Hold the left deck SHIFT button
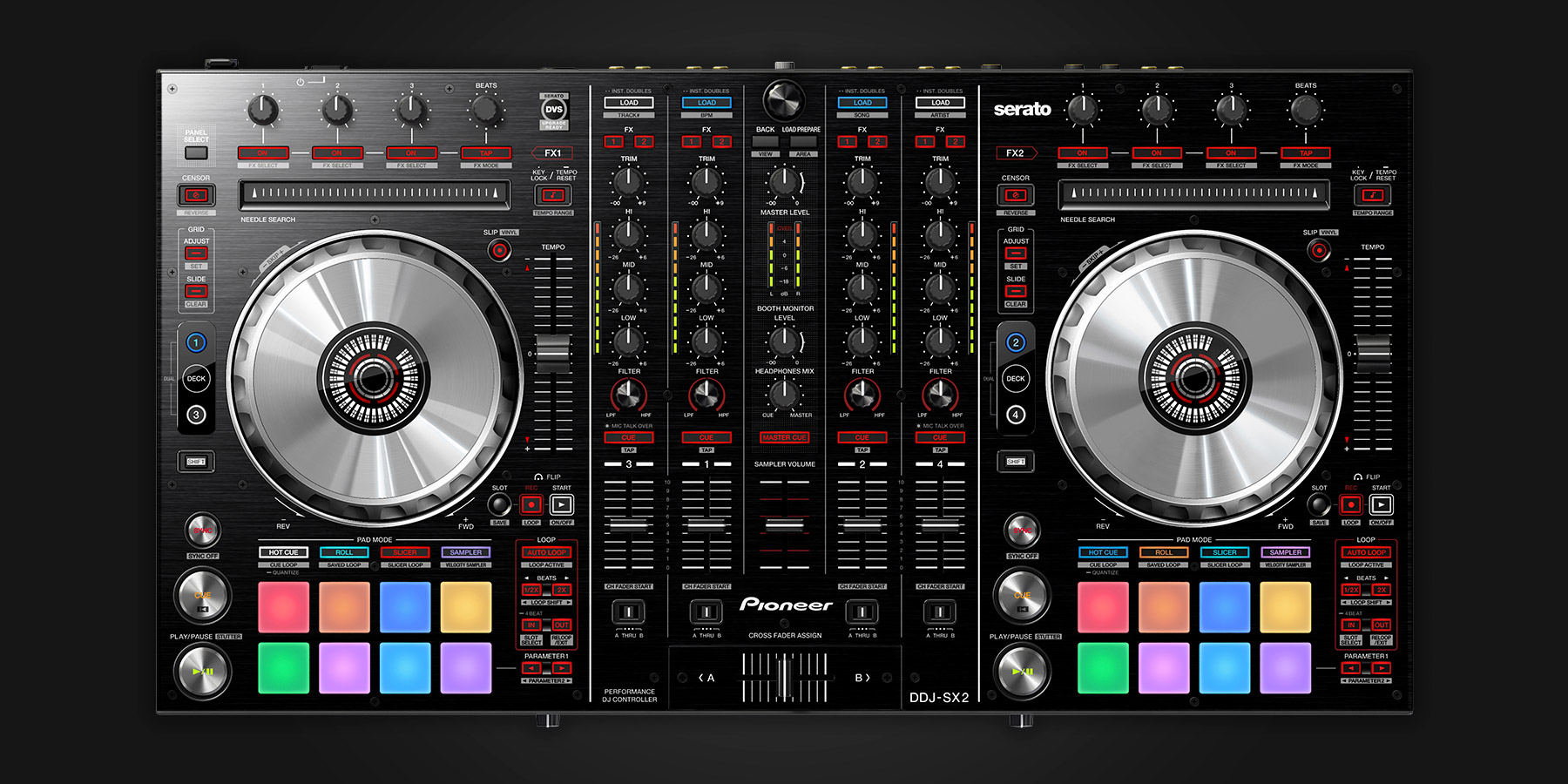The image size is (1568, 784). point(196,461)
